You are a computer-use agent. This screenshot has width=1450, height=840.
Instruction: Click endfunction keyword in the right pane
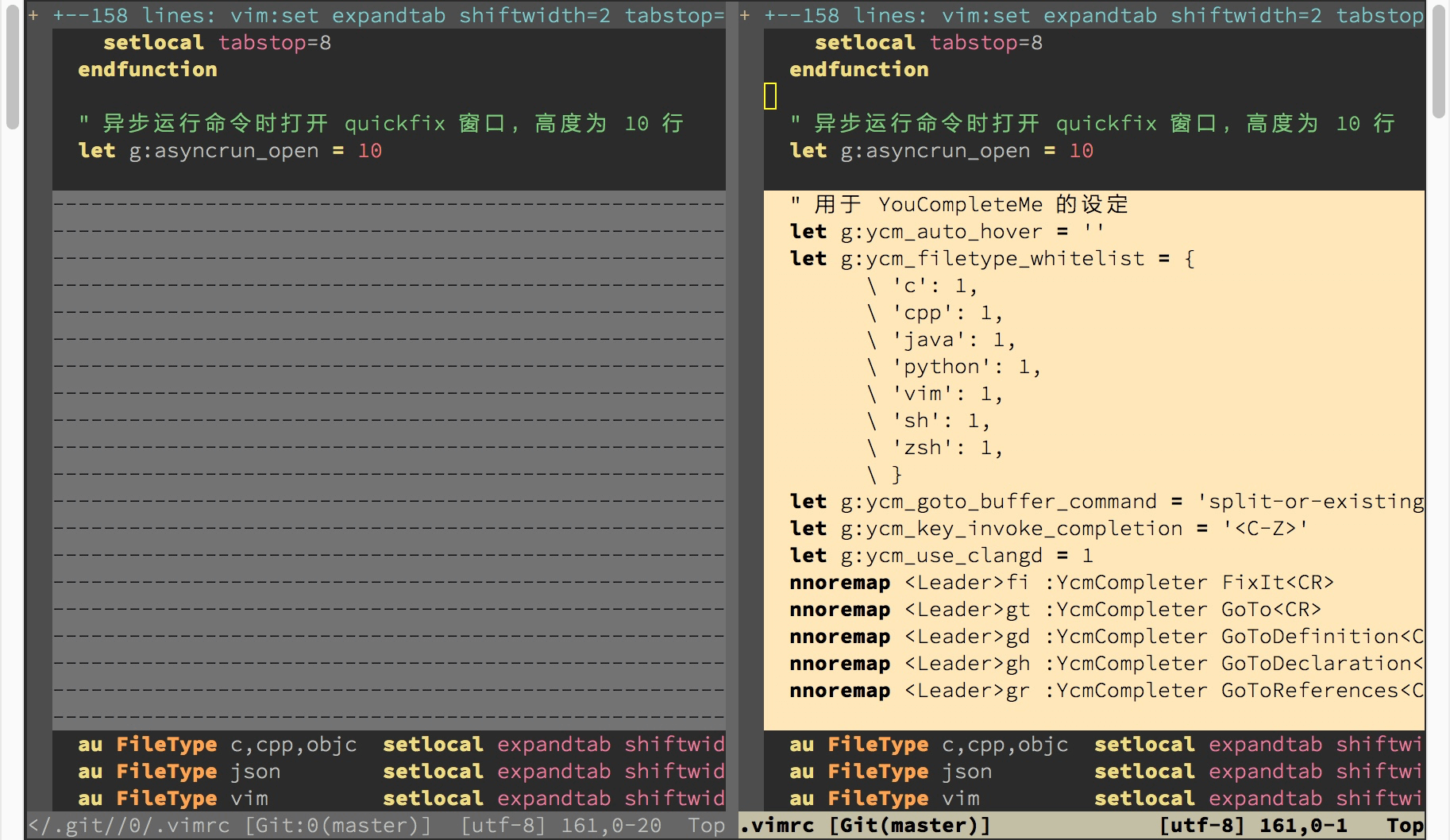click(858, 70)
